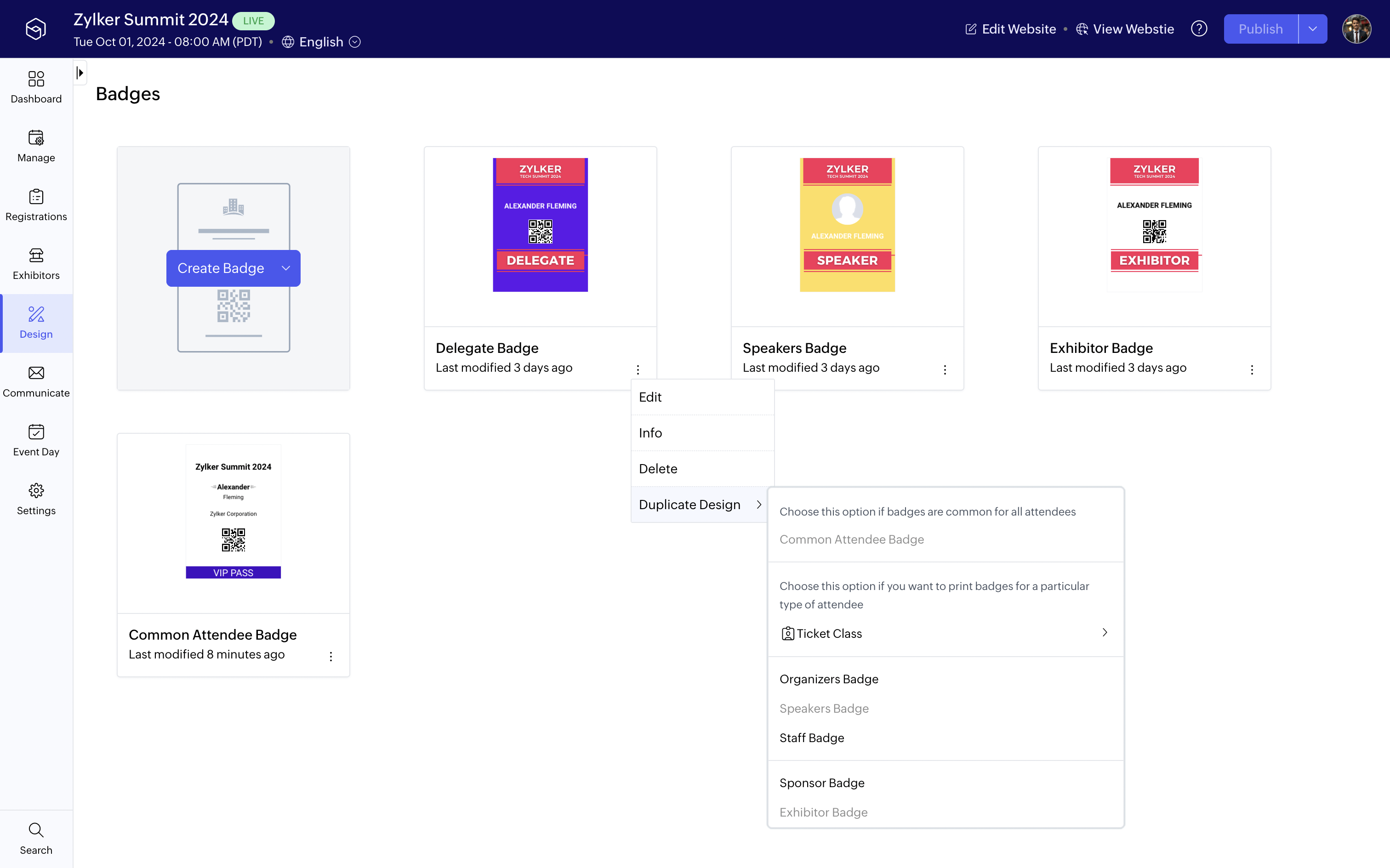Click the help question mark icon
The height and width of the screenshot is (868, 1390).
point(1199,28)
